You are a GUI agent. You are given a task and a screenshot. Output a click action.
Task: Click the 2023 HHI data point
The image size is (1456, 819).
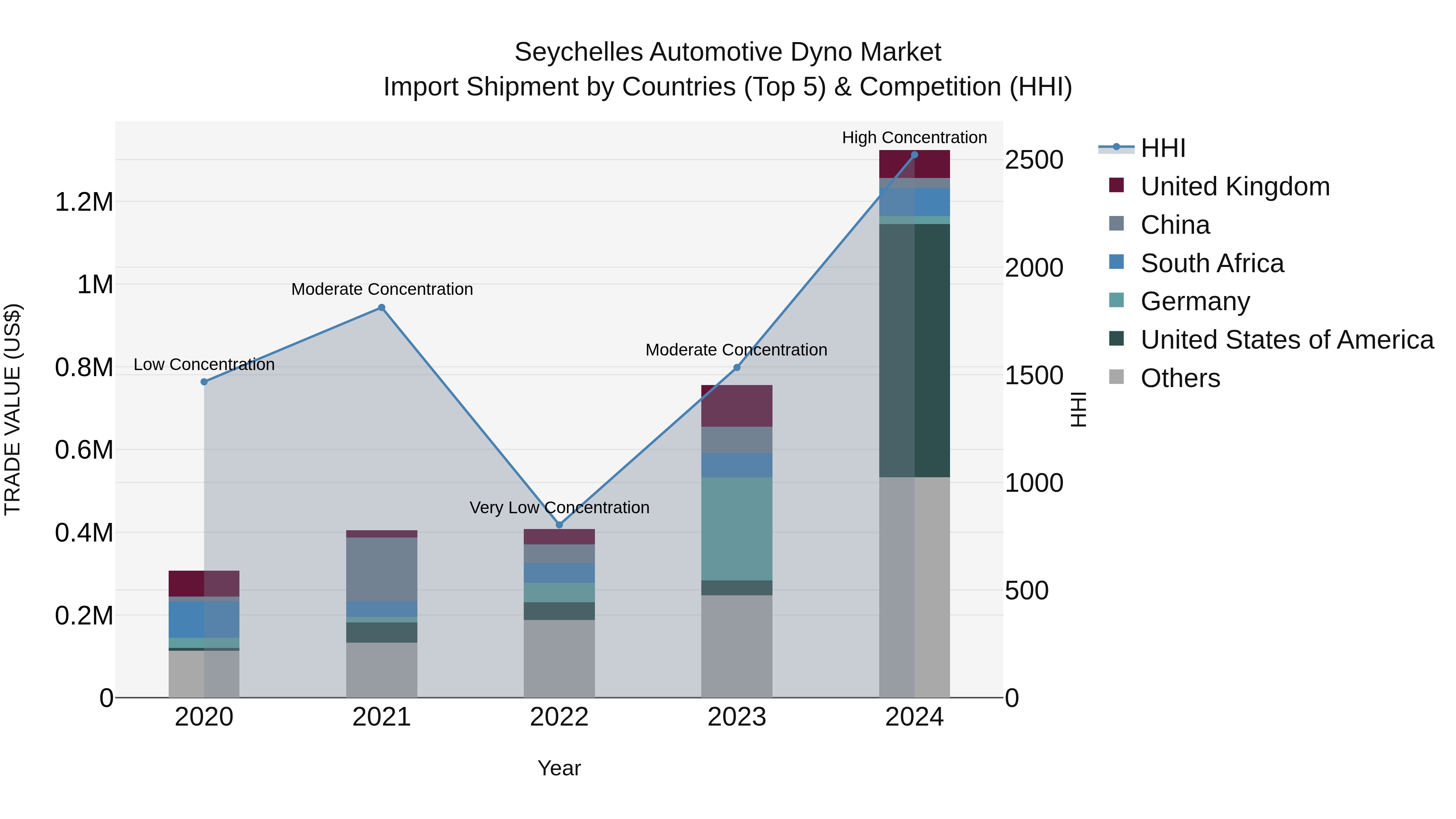[x=736, y=367]
